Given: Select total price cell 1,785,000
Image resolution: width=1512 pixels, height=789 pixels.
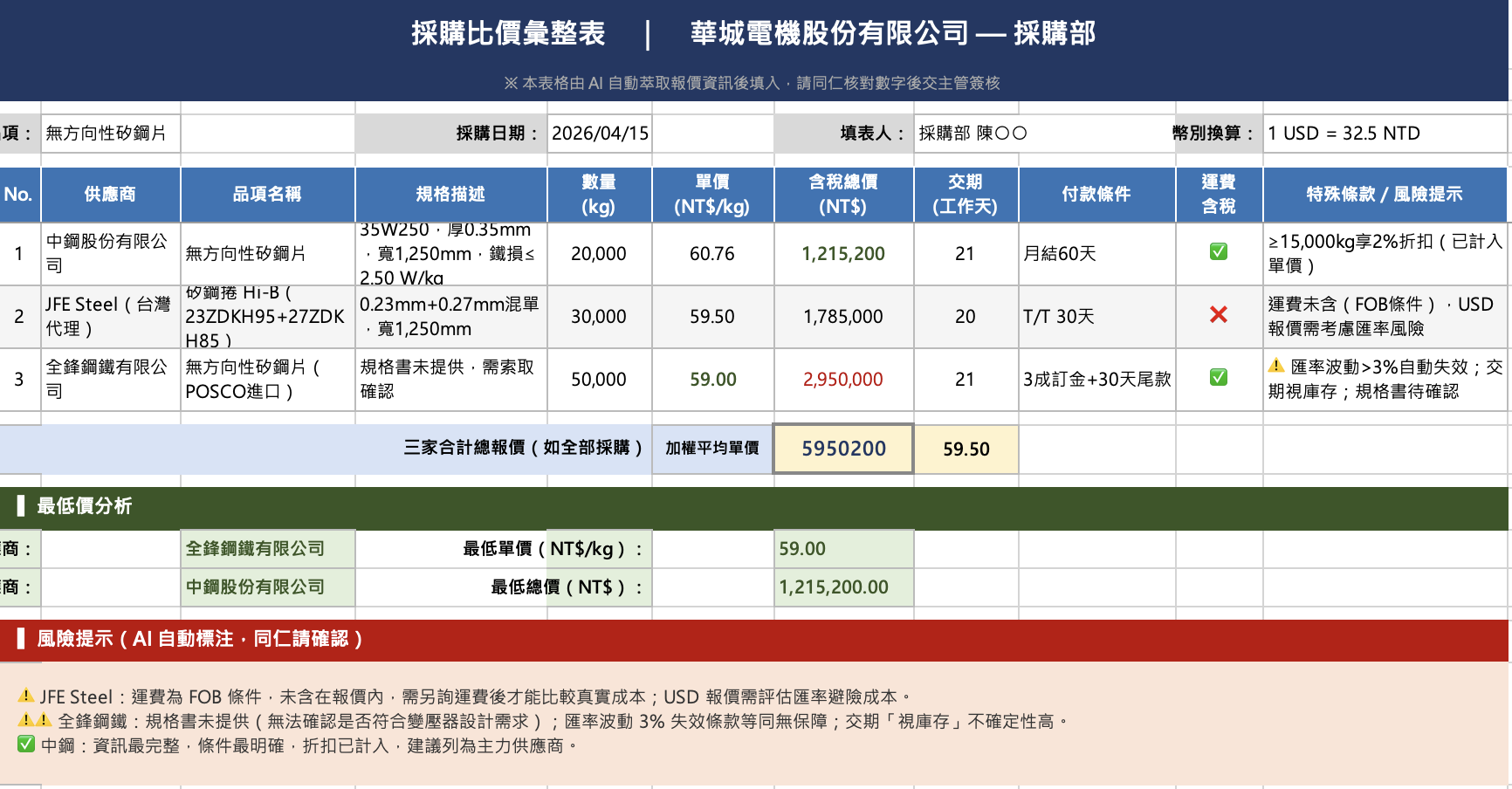Looking at the screenshot, I should (844, 317).
